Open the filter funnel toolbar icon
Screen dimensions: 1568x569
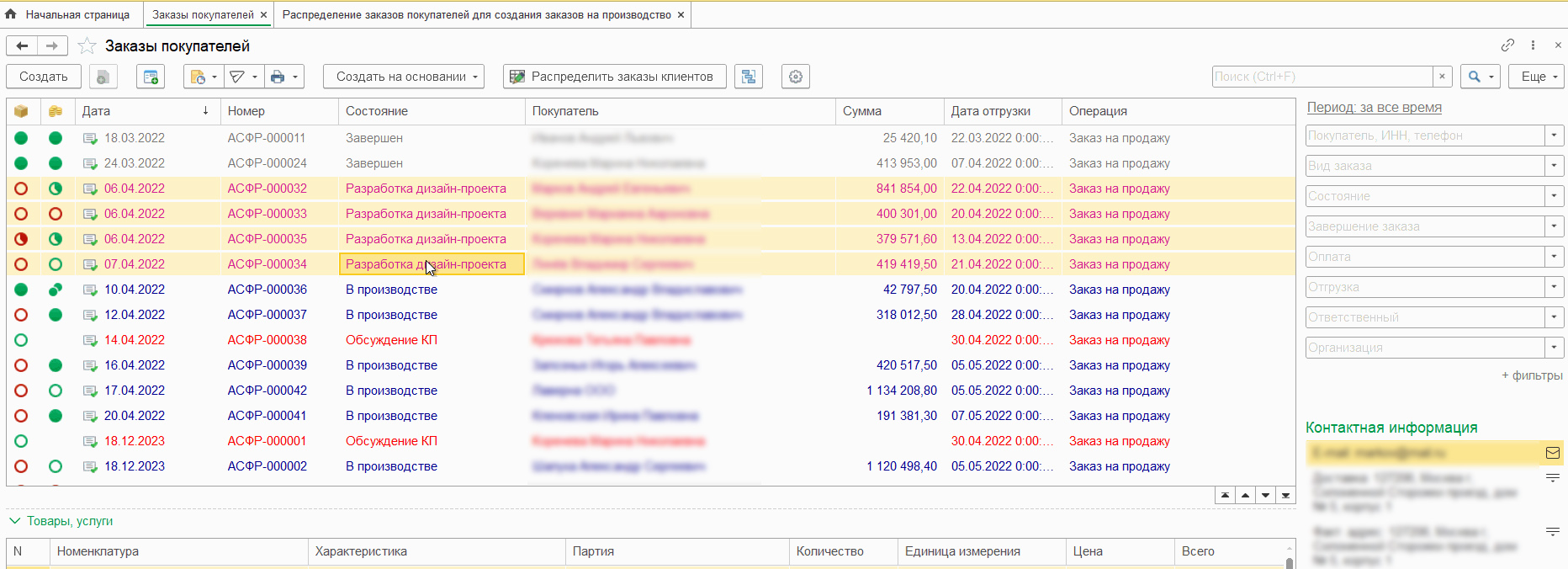[238, 77]
